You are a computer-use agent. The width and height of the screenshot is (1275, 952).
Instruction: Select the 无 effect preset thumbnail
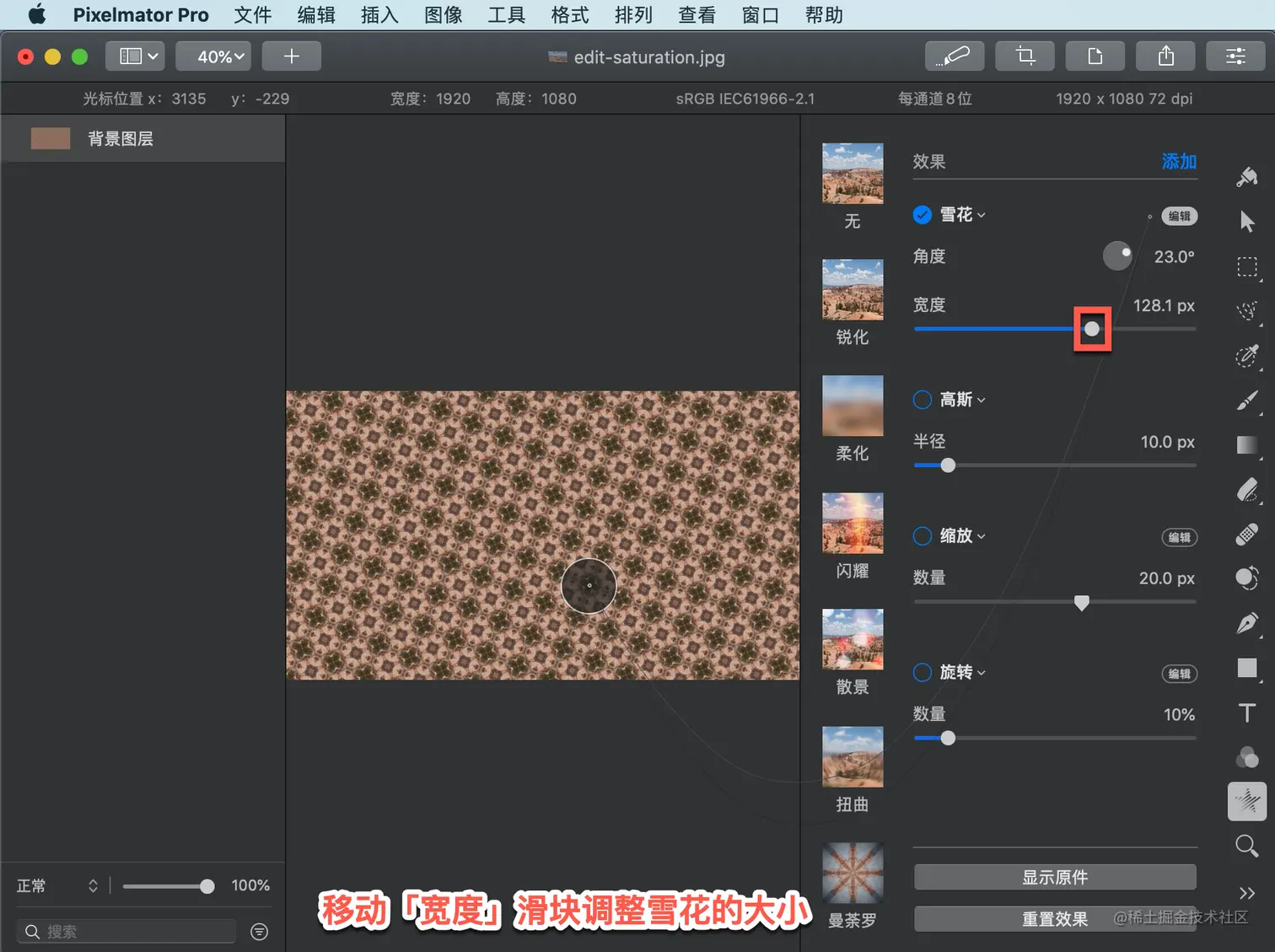[x=853, y=174]
